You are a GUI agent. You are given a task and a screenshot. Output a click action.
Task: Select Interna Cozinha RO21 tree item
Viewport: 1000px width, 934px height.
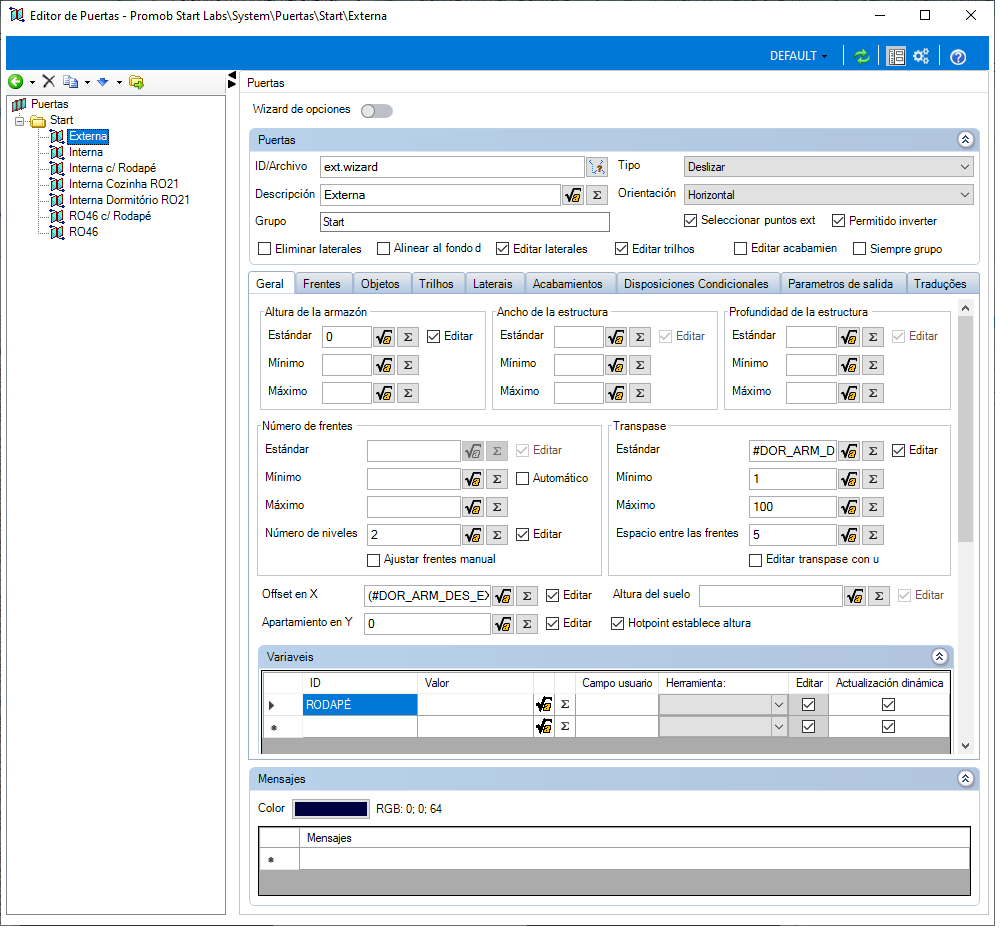pos(124,184)
